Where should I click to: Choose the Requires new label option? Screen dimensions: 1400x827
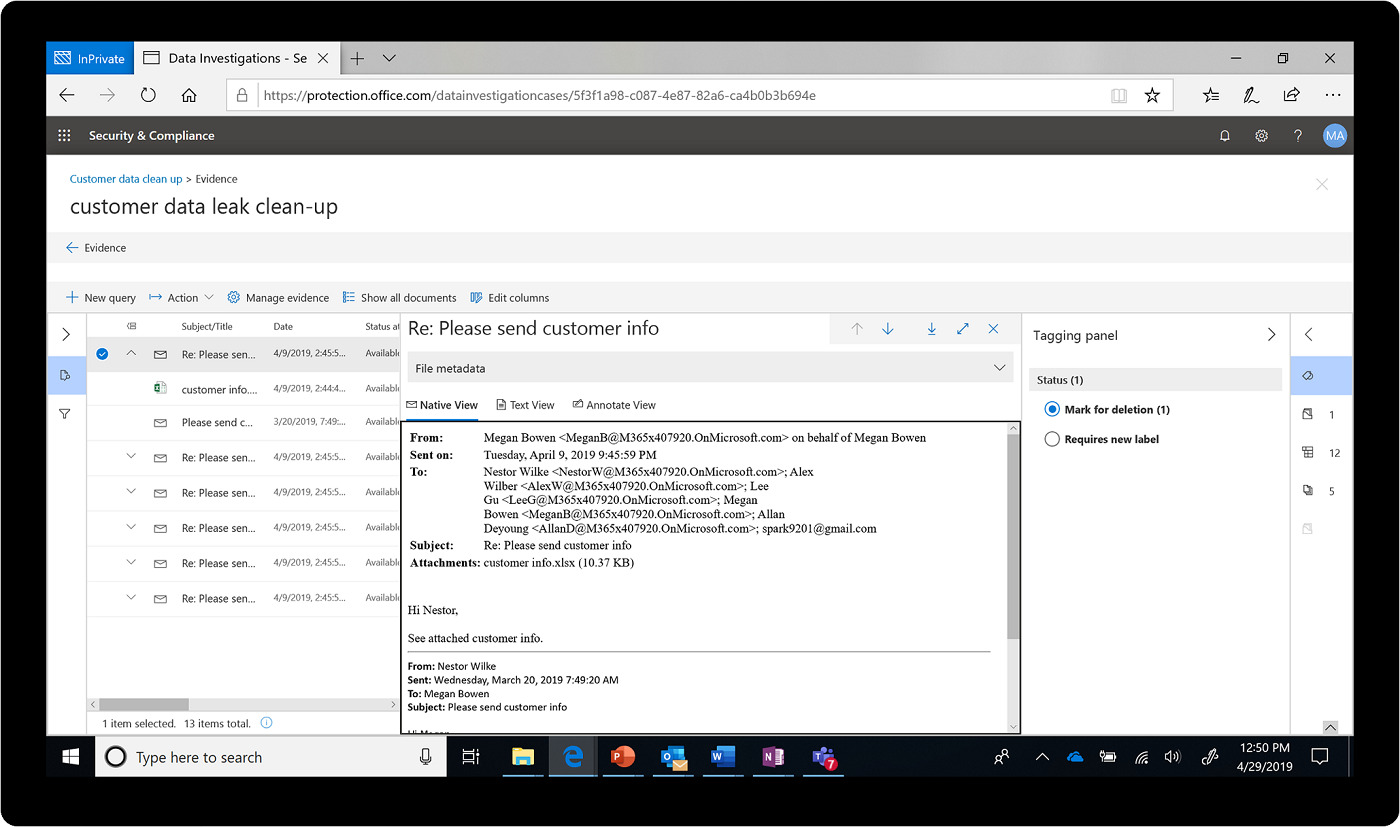(1052, 438)
